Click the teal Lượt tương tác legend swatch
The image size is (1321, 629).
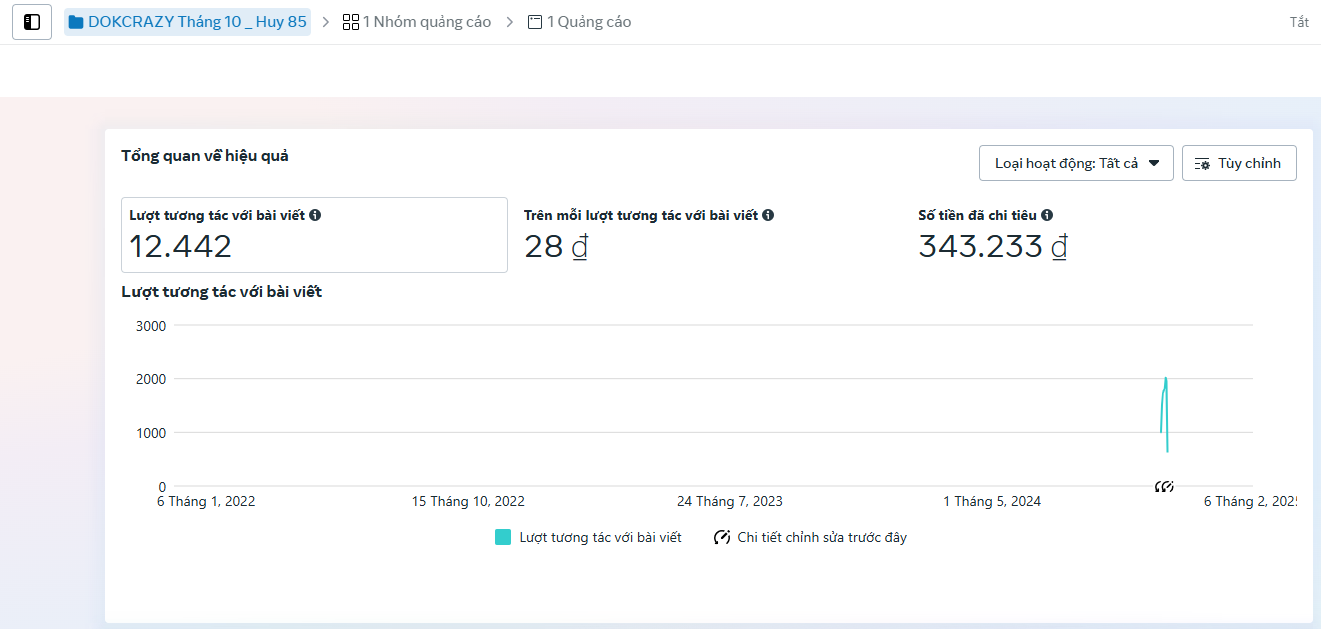point(503,537)
